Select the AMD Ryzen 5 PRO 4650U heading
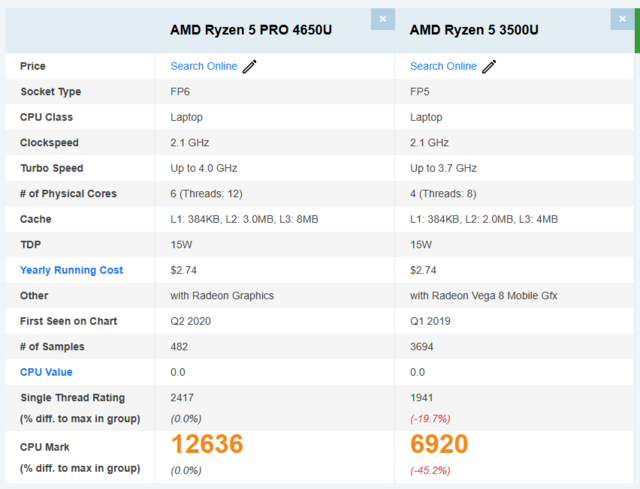This screenshot has width=640, height=489. pyautogui.click(x=251, y=30)
